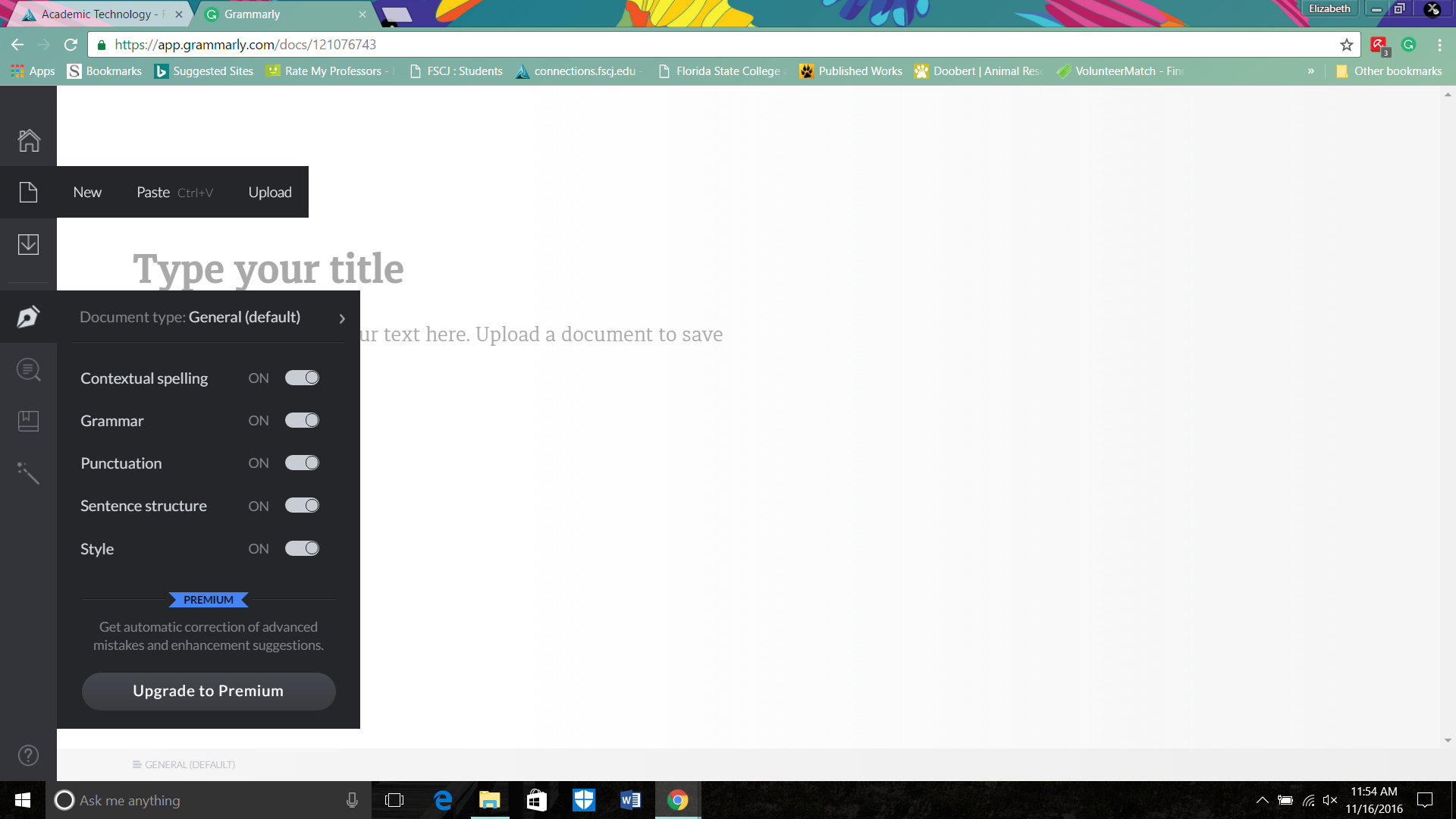Disable the Sentence structure toggle
1456x819 pixels.
tap(302, 505)
